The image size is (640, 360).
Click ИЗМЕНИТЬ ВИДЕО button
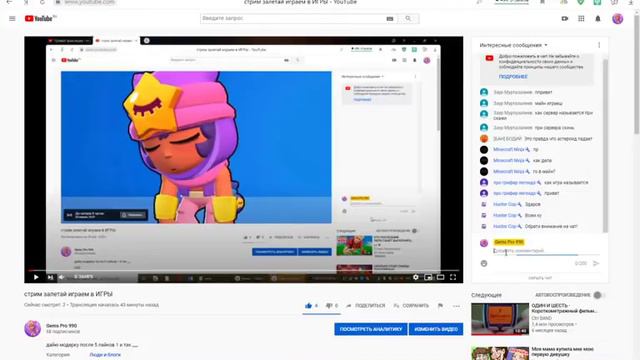(436, 329)
